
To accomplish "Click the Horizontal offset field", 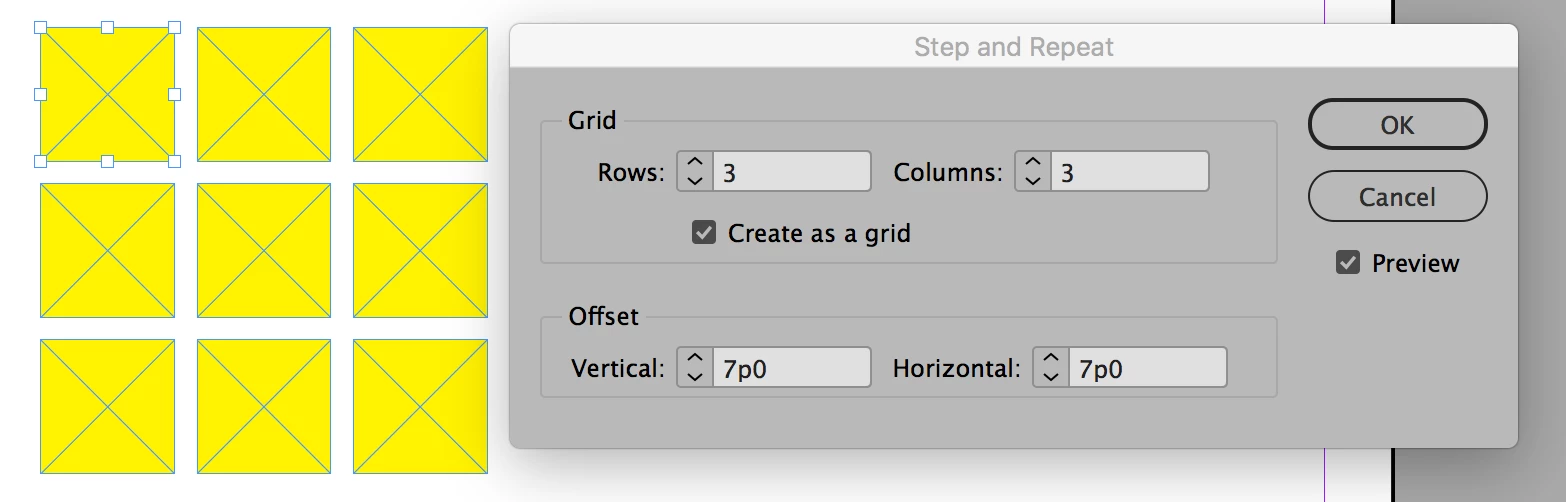I will coord(1146,368).
